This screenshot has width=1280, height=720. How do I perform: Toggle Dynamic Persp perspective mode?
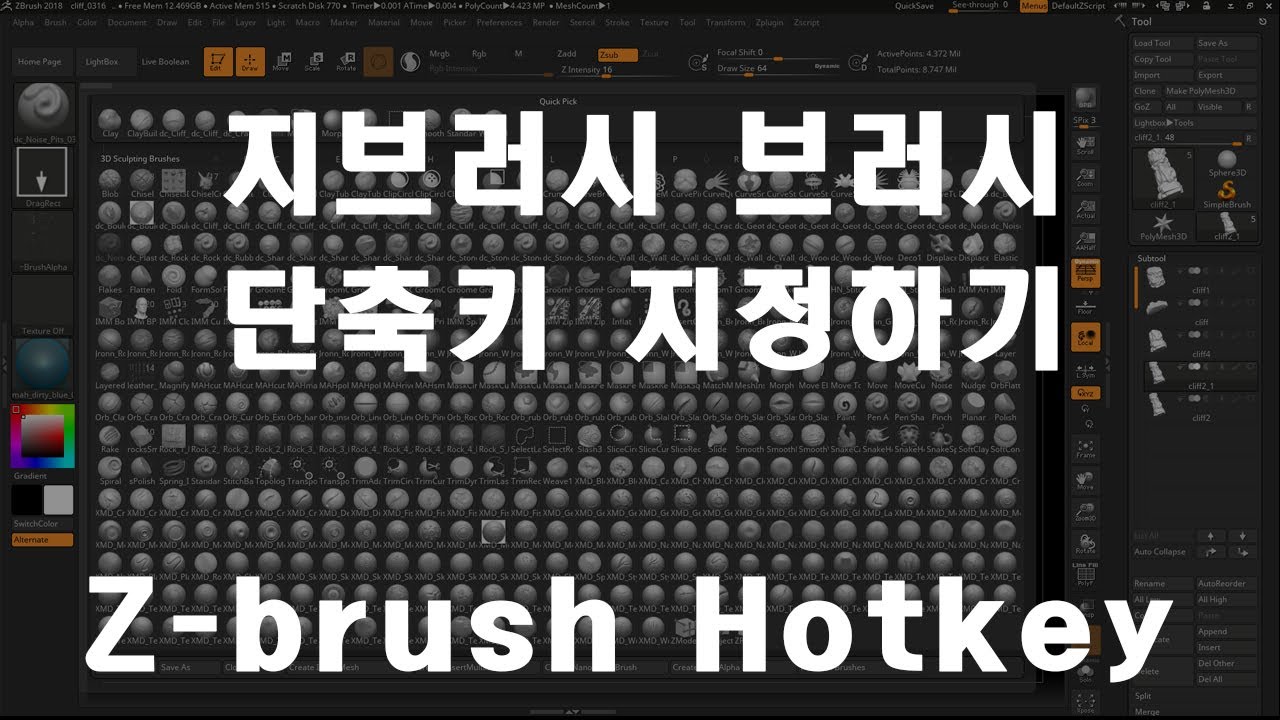pos(1084,274)
